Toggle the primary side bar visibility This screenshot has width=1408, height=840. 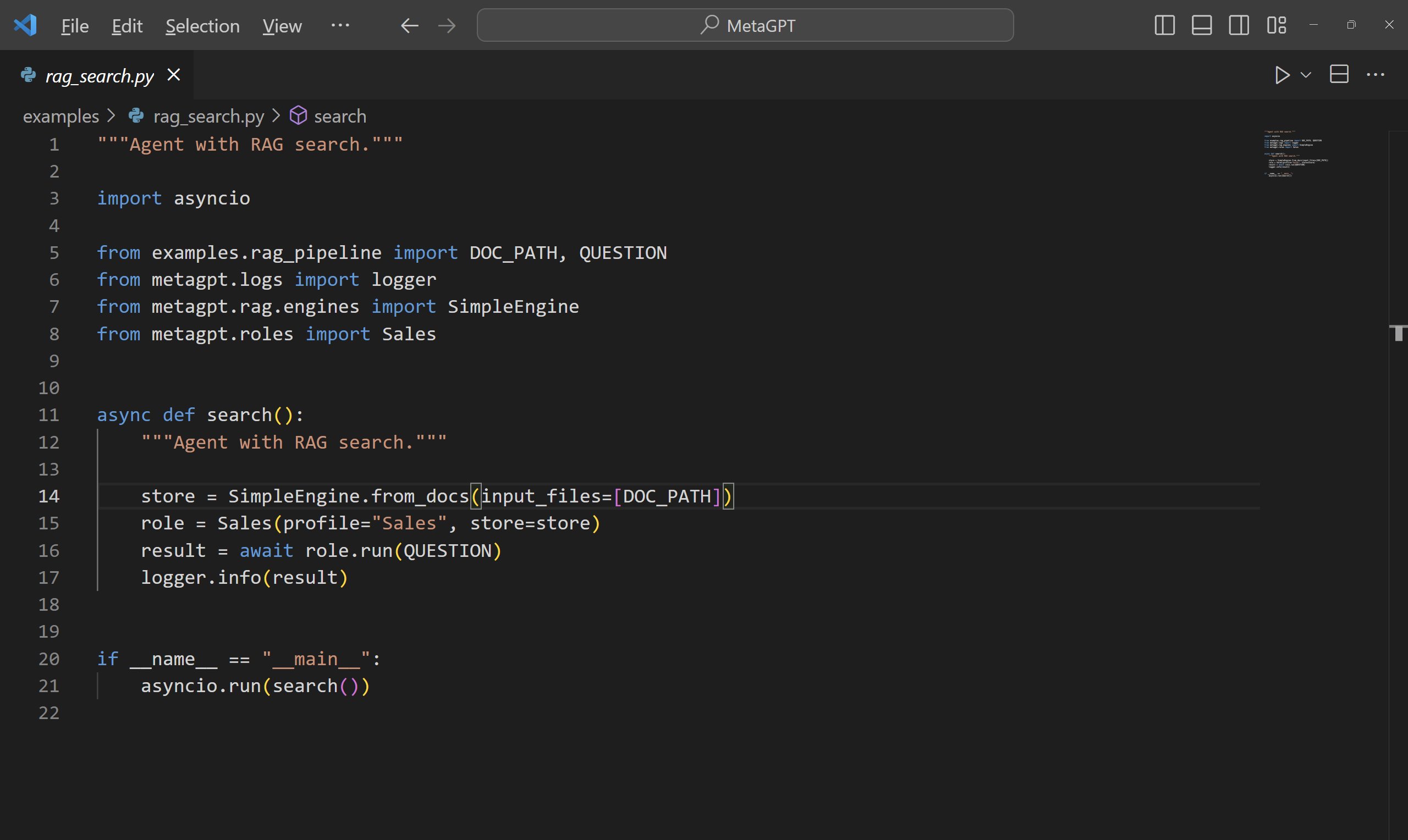point(1164,25)
